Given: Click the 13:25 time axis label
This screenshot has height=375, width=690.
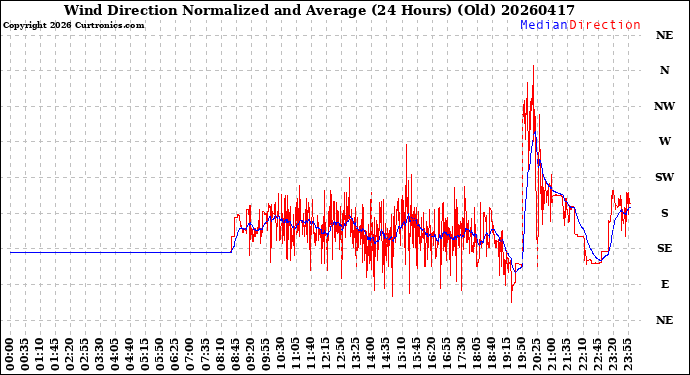Looking at the screenshot, I should [x=356, y=354].
